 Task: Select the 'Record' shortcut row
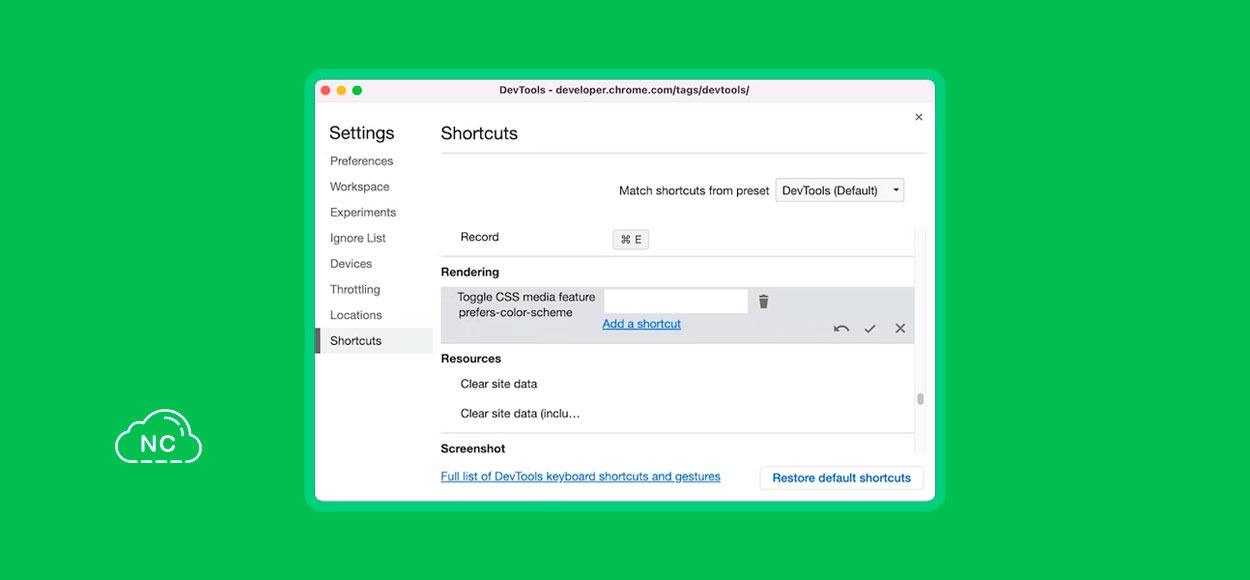click(x=677, y=238)
